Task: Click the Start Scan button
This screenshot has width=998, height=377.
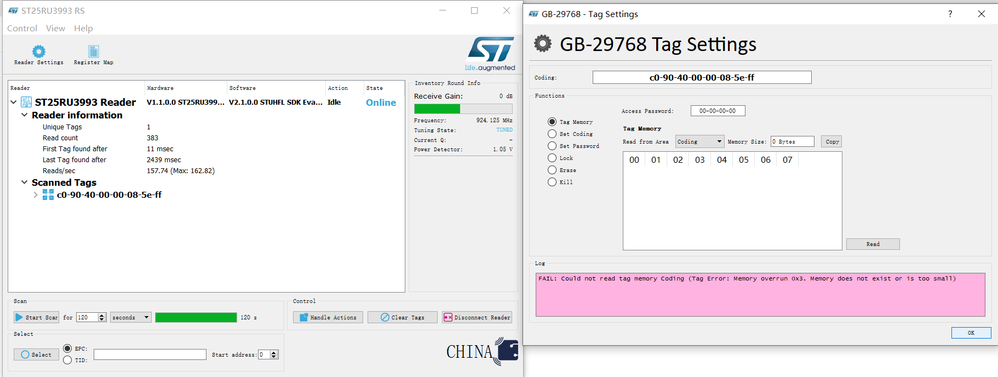Action: [36, 317]
